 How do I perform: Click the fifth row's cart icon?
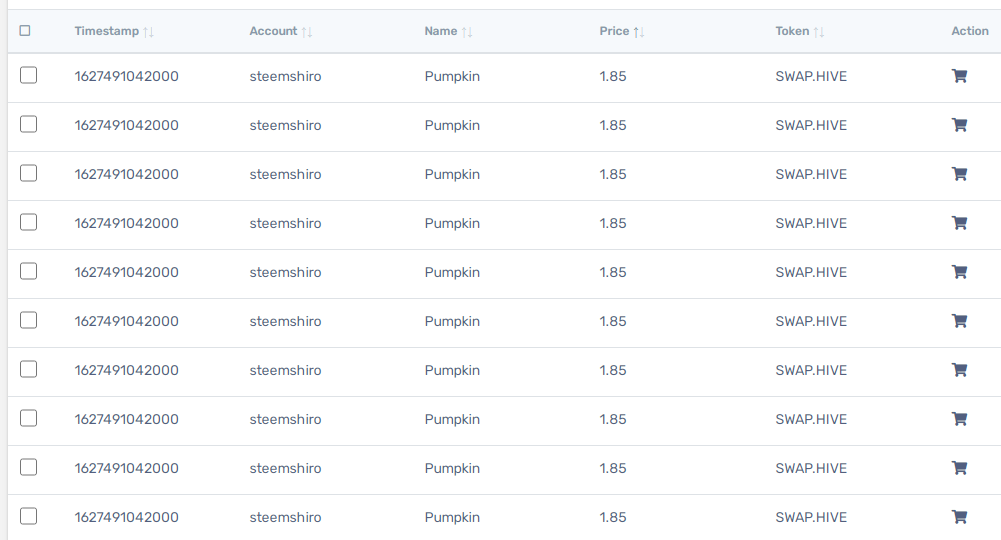[x=959, y=272]
